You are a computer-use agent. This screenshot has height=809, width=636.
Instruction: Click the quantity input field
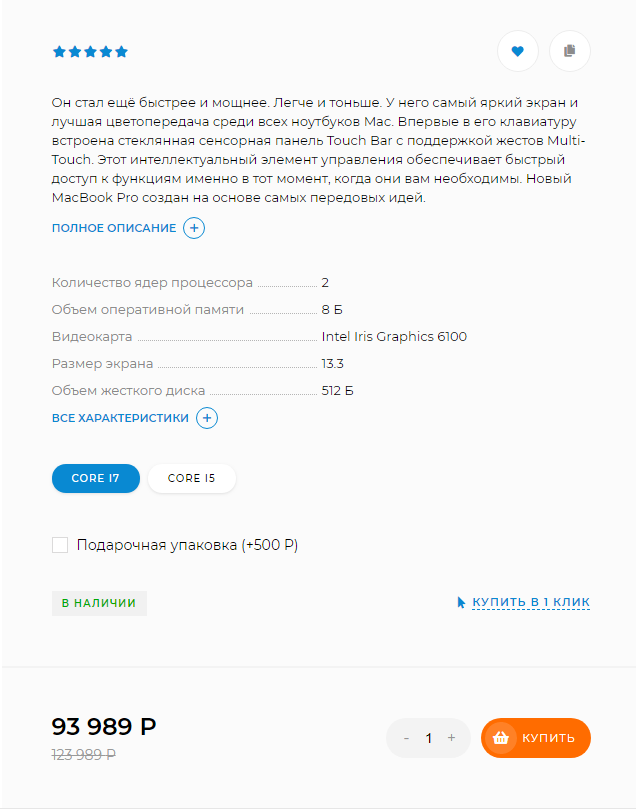point(429,738)
